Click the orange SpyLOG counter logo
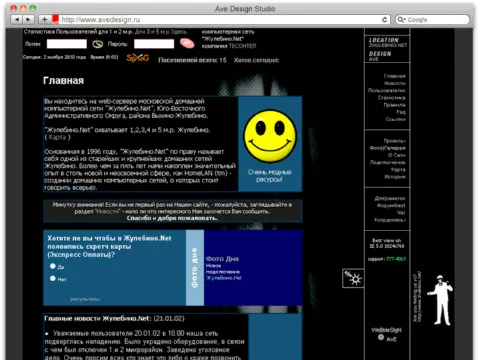Image resolution: width=480 pixels, height=360 pixels. click(x=137, y=58)
